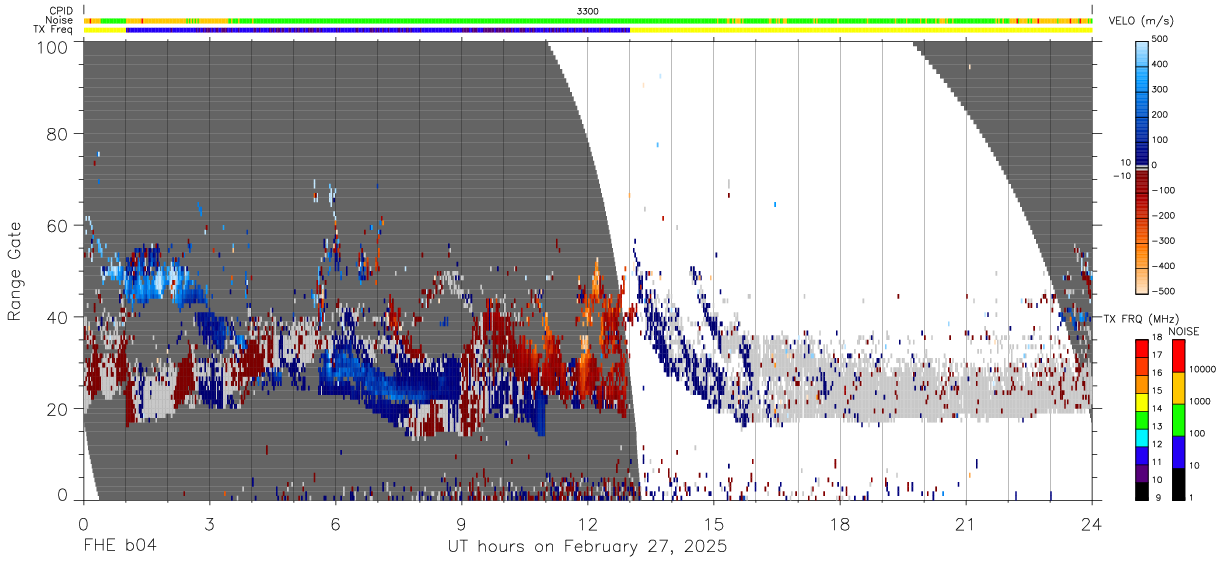
Task: Click the x-axis hour tick "9"
Action: pos(461,524)
